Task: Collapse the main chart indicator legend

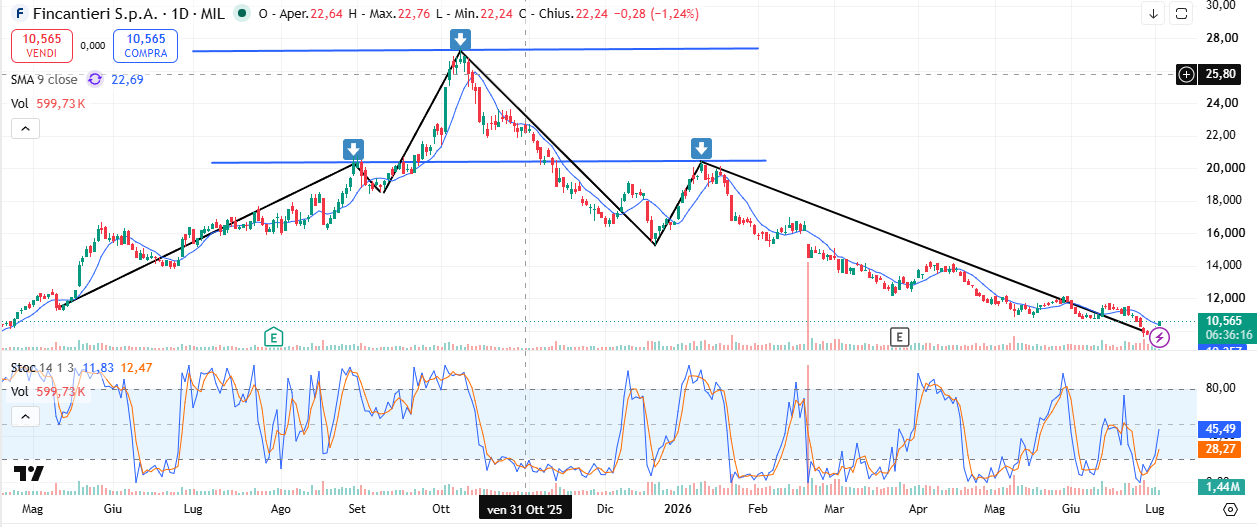Action: (25, 128)
